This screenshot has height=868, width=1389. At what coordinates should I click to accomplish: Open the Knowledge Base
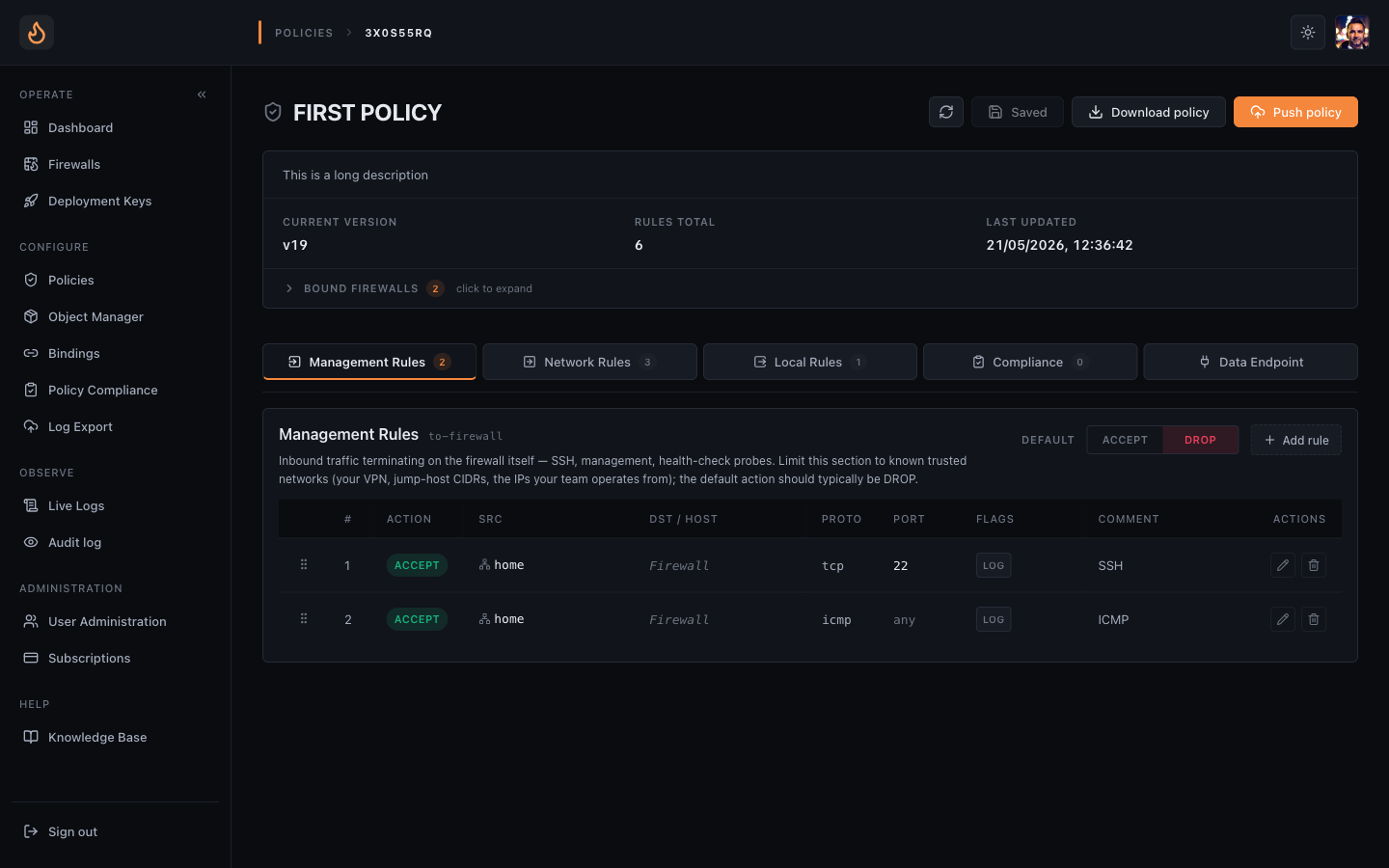click(115, 737)
